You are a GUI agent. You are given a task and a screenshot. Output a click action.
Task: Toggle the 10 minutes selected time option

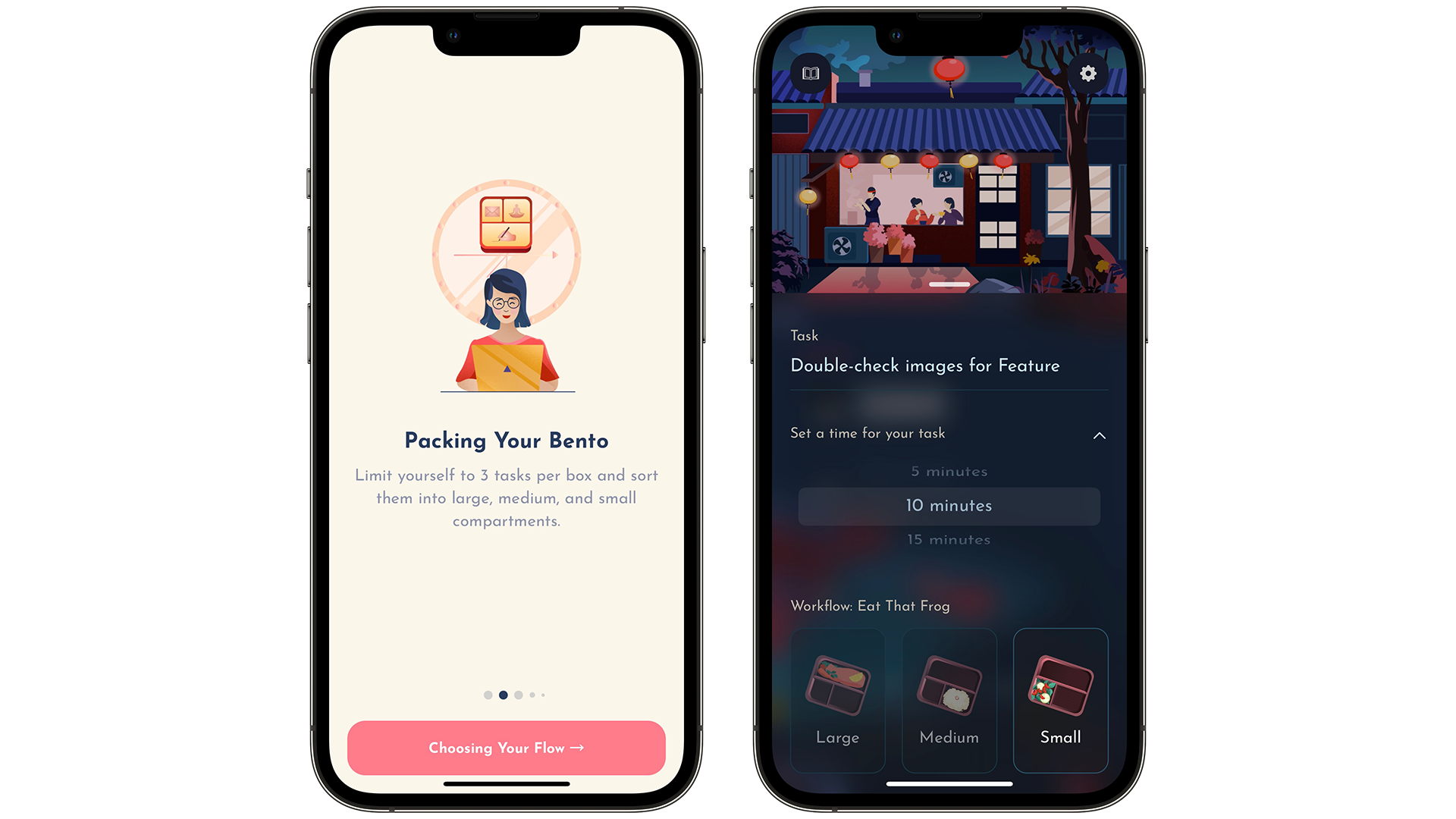tap(947, 506)
